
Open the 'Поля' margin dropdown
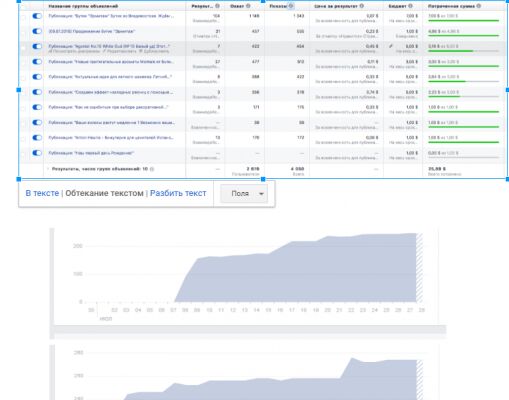pyautogui.click(x=244, y=193)
